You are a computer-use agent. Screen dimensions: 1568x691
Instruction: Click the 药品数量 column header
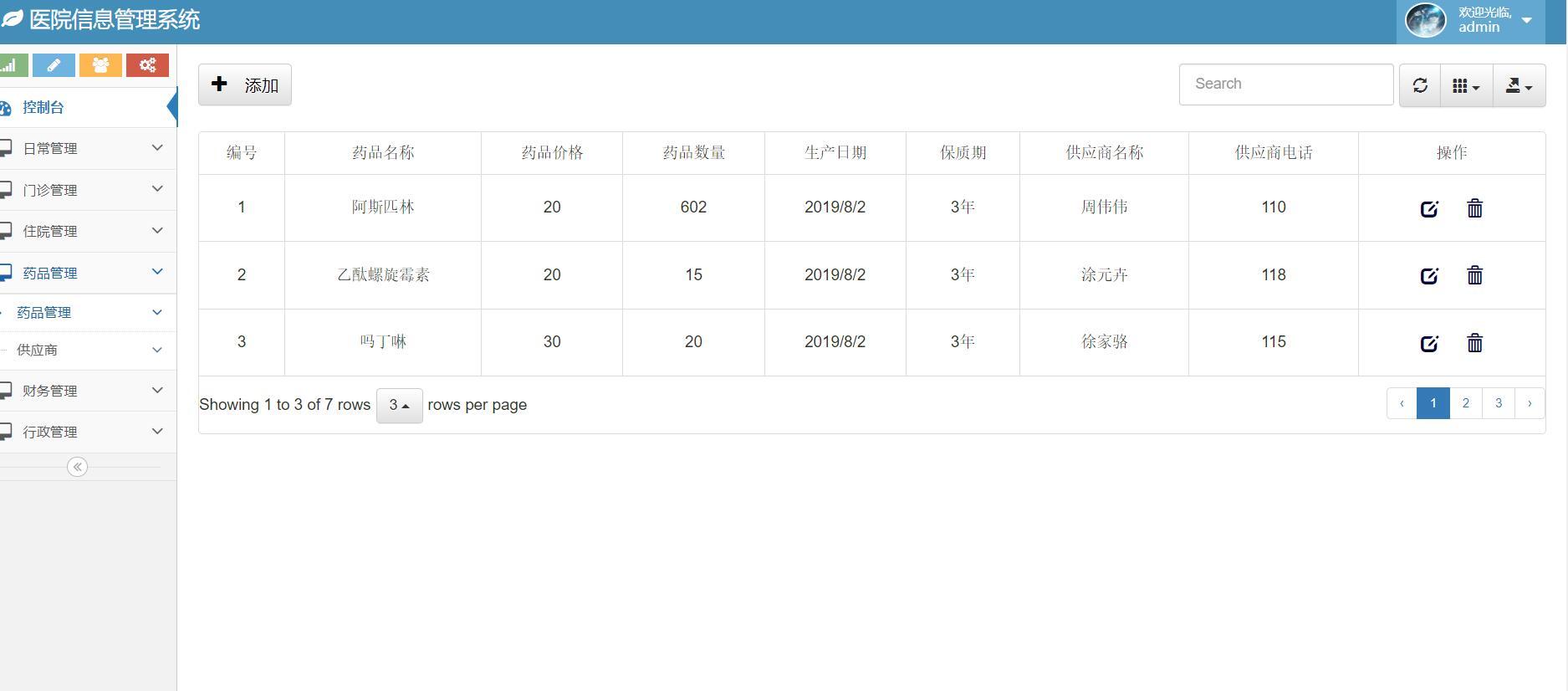pos(694,153)
